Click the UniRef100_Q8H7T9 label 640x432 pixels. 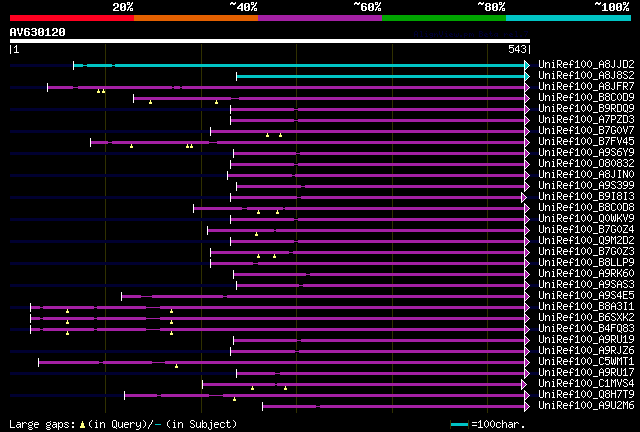(x=586, y=394)
